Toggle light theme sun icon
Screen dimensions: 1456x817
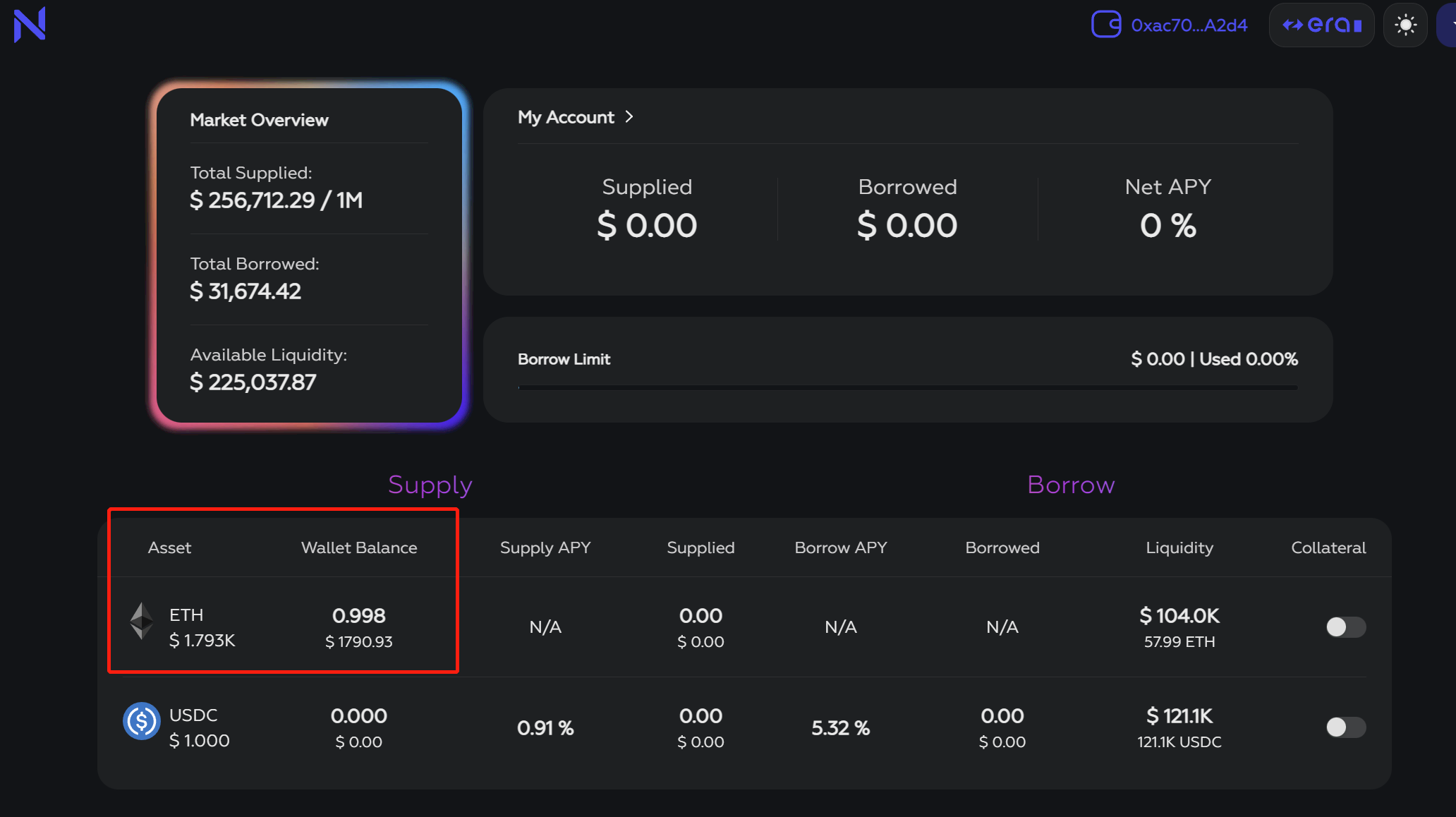pos(1405,25)
